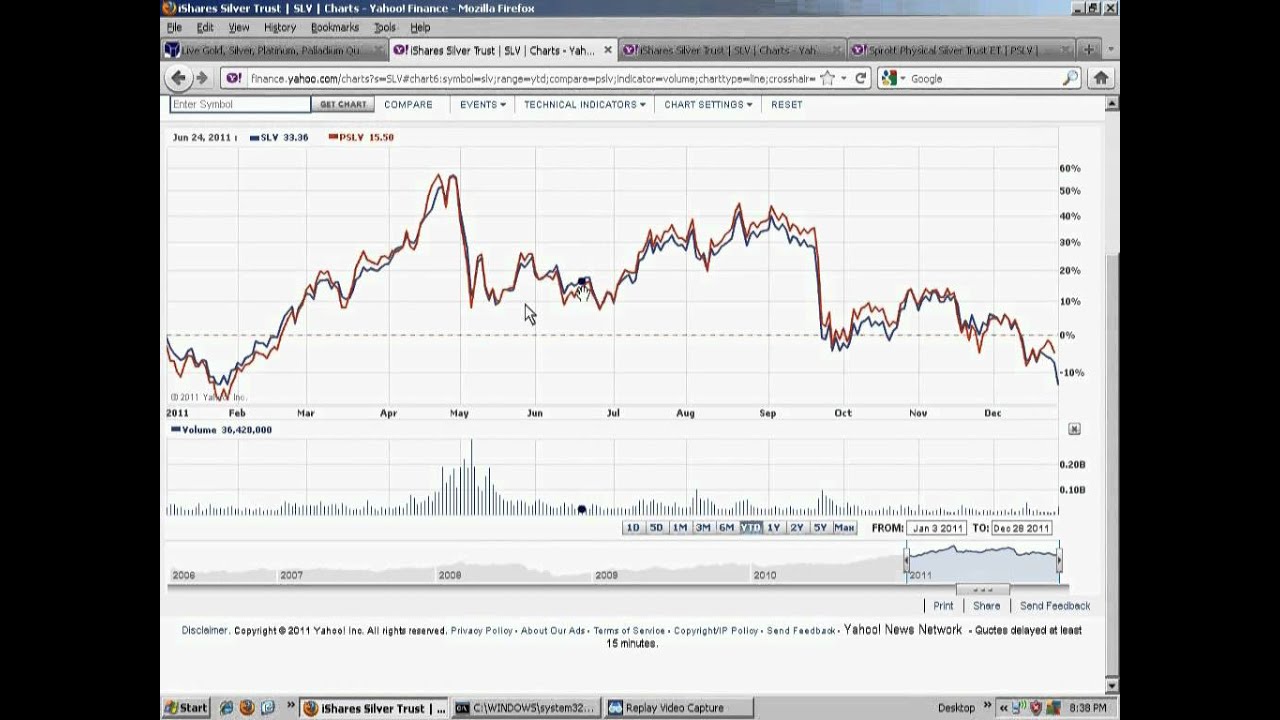Open the Windows Start menu
This screenshot has width=1280, height=720.
tap(186, 708)
